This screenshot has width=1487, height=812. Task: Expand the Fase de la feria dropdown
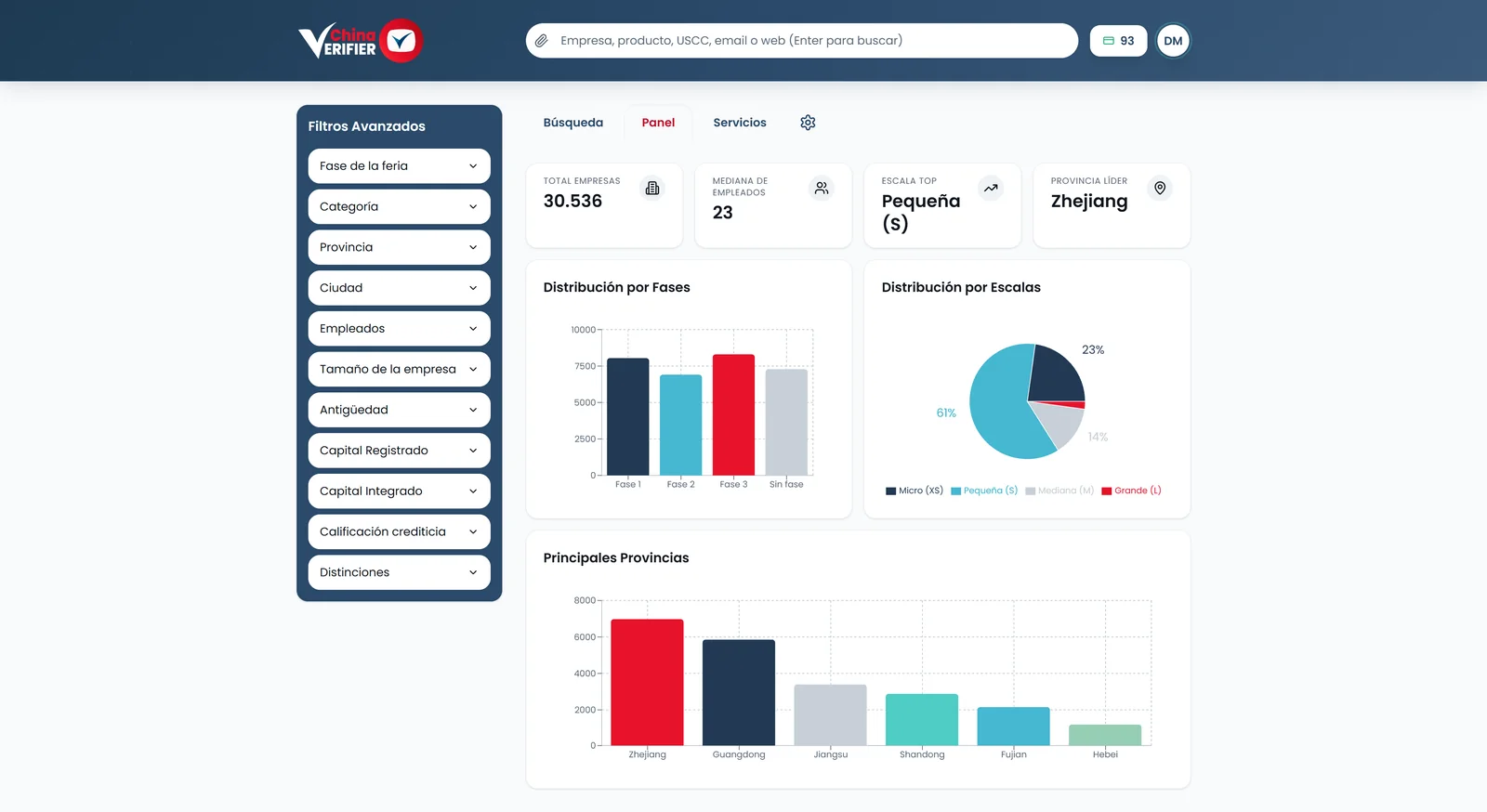[x=399, y=166]
